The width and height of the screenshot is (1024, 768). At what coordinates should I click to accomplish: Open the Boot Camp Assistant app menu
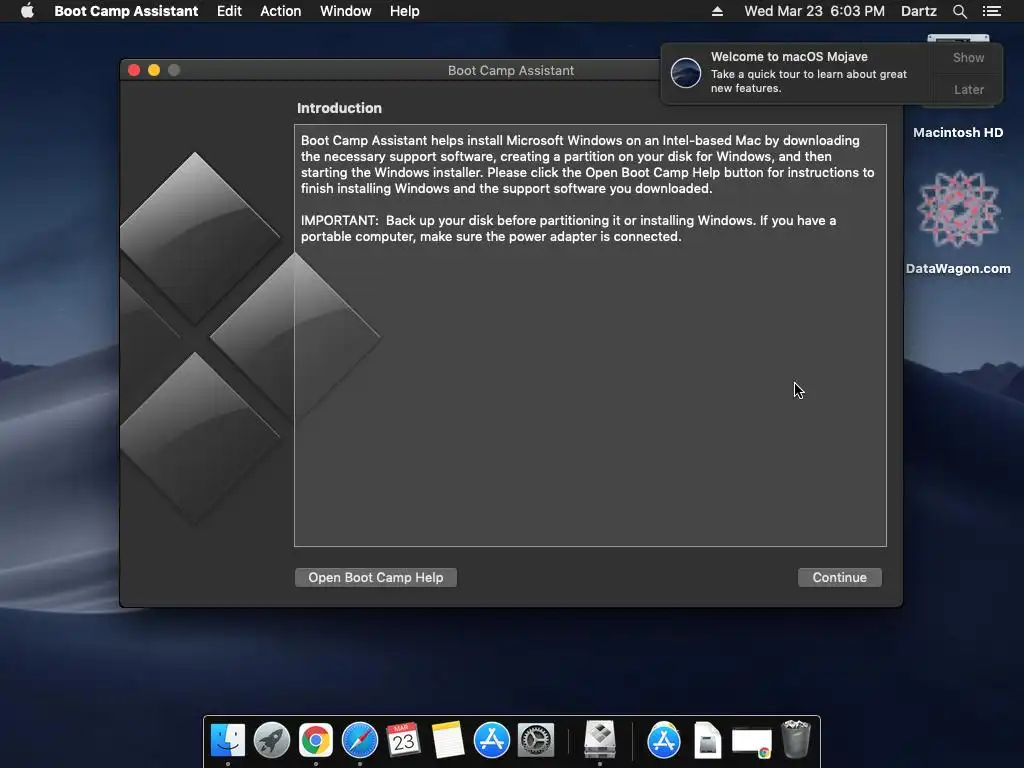coord(126,11)
